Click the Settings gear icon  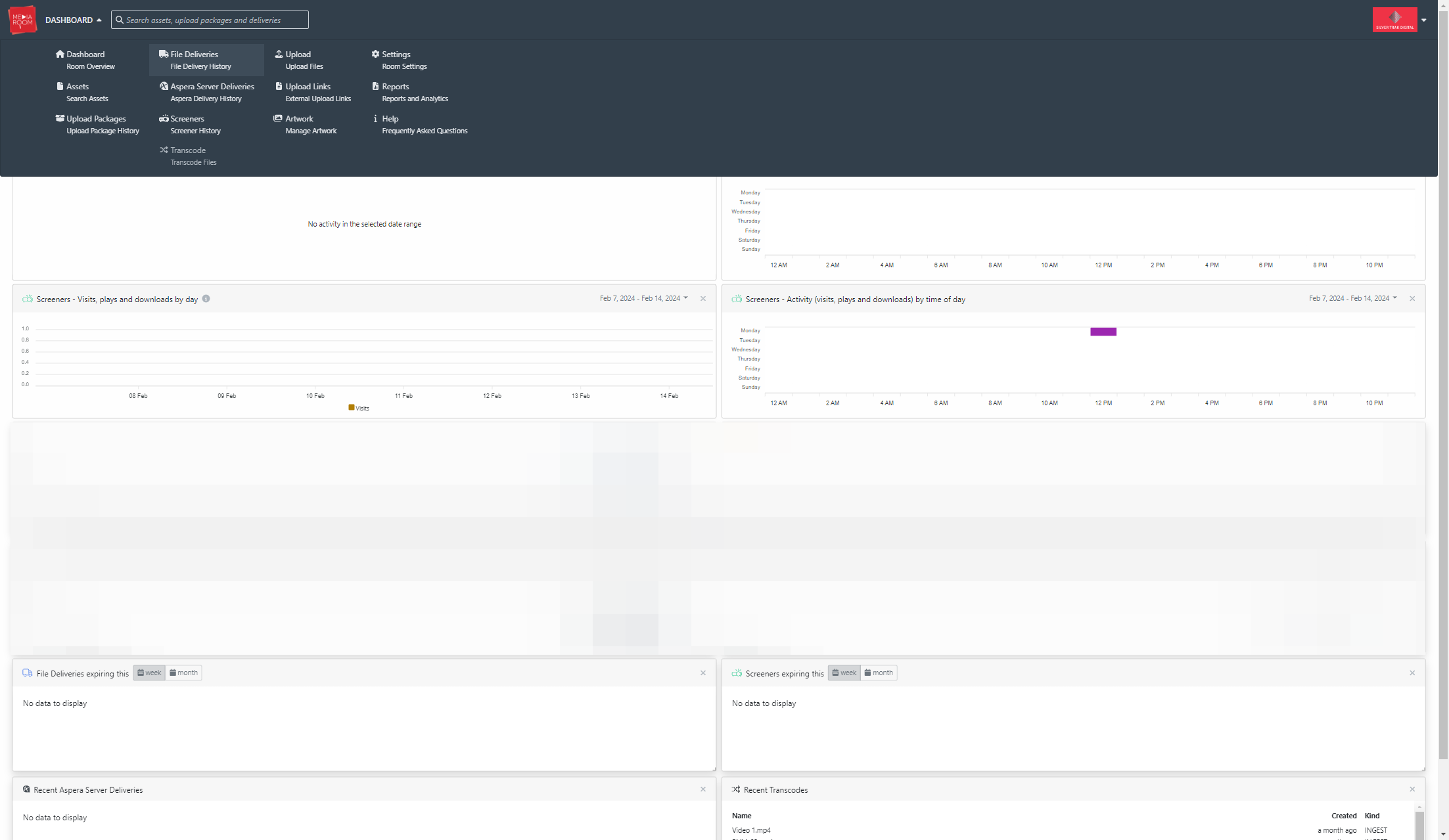375,54
